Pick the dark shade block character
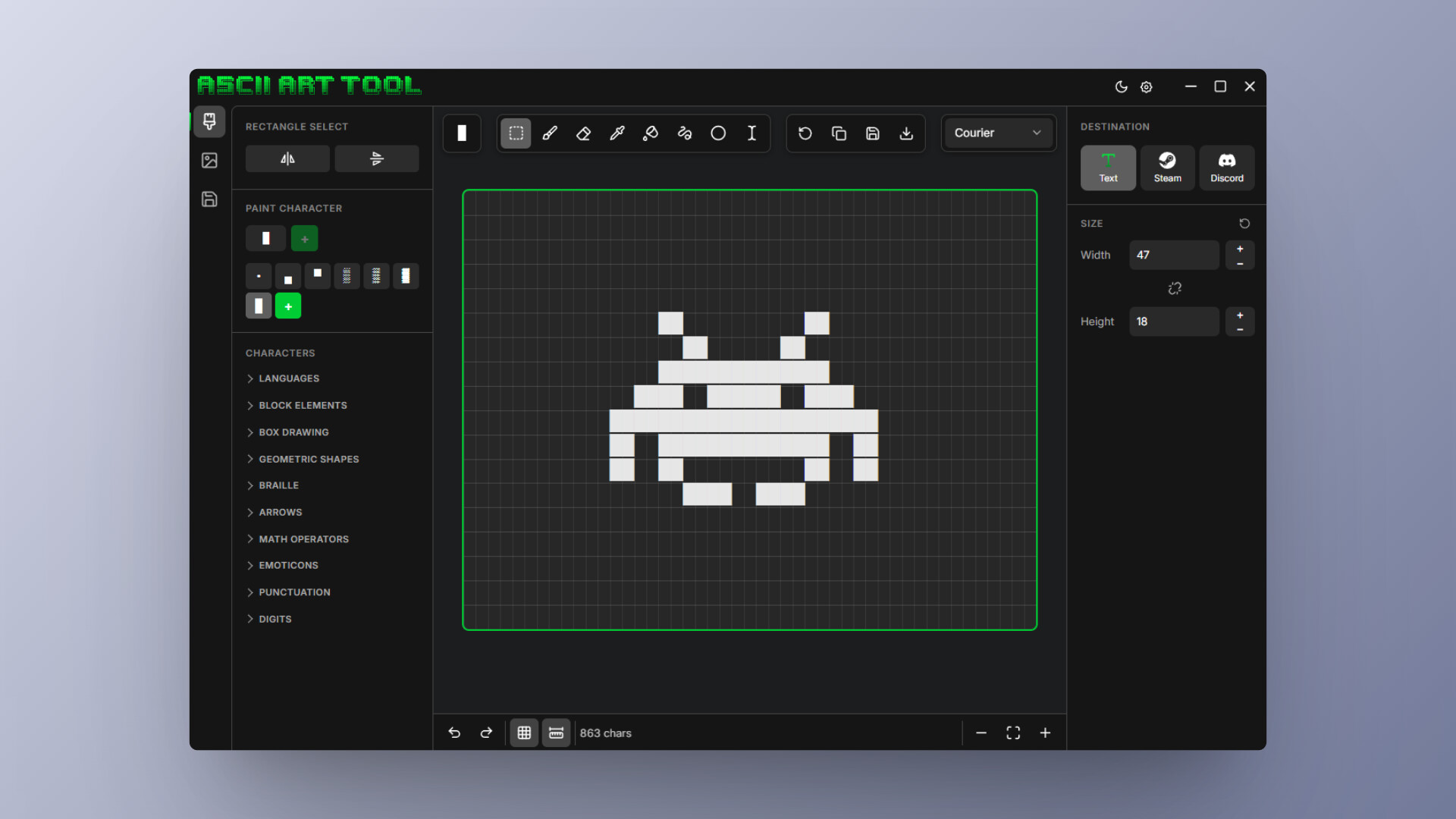The image size is (1456, 819). (406, 276)
